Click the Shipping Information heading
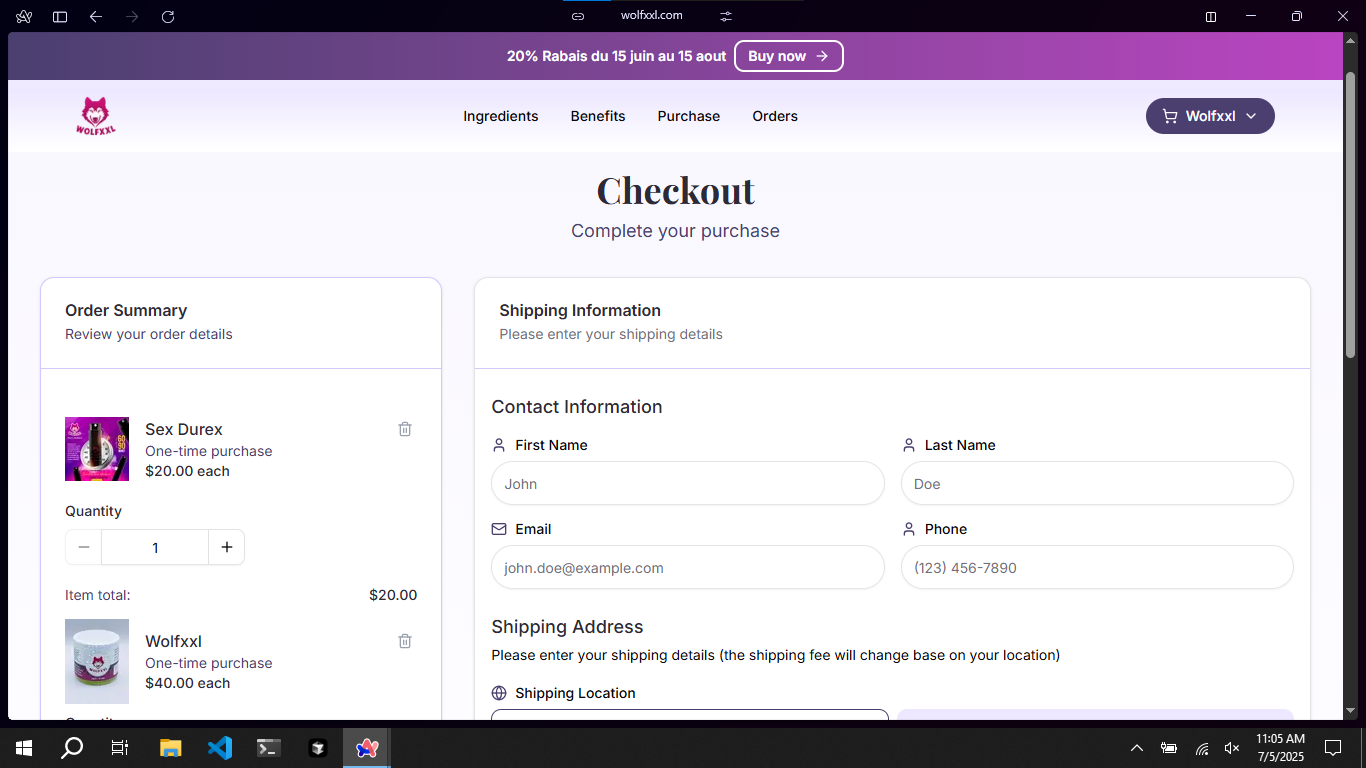The width and height of the screenshot is (1366, 768). 580,310
